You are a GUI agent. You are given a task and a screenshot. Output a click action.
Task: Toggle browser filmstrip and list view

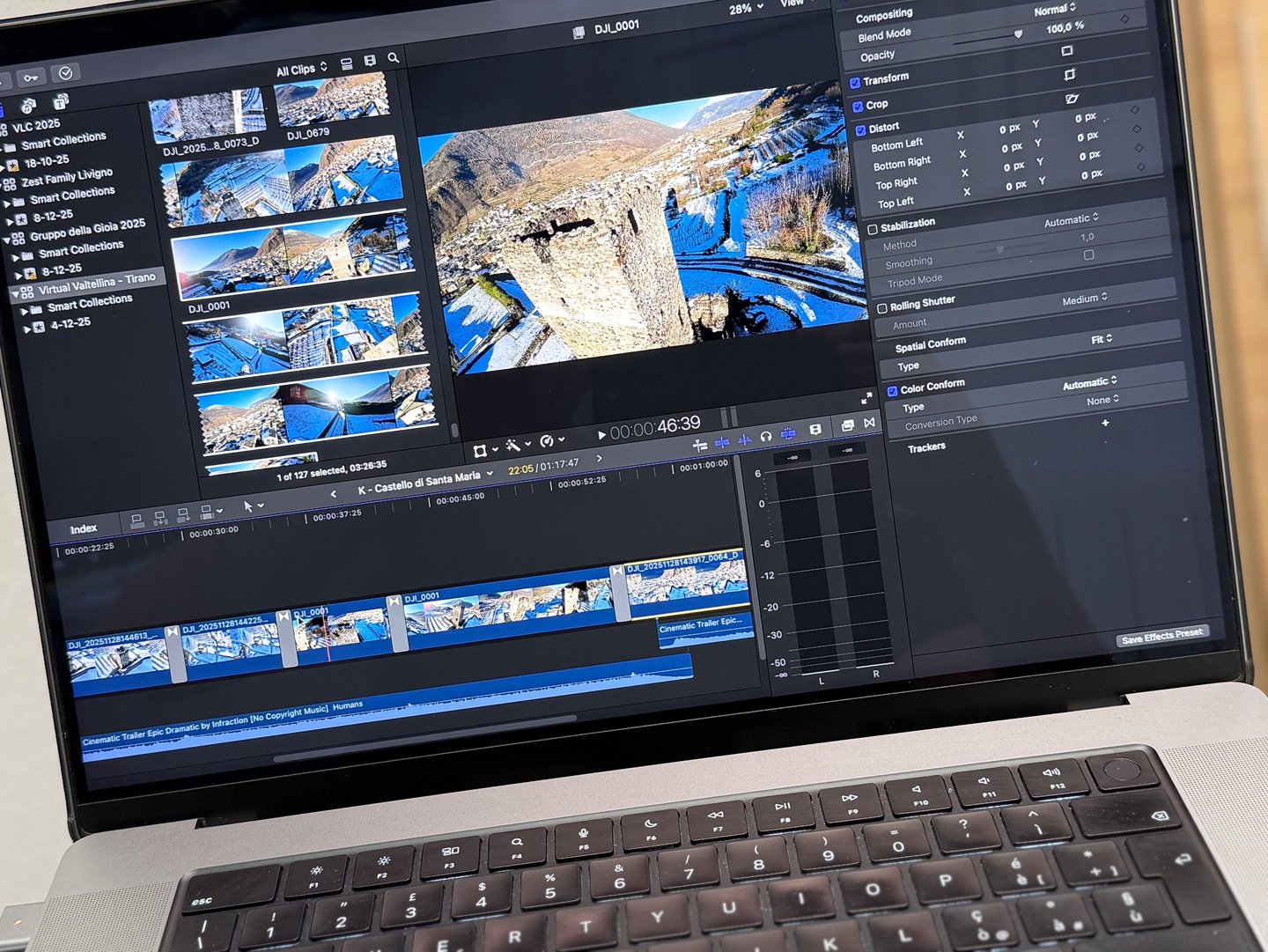click(x=346, y=63)
